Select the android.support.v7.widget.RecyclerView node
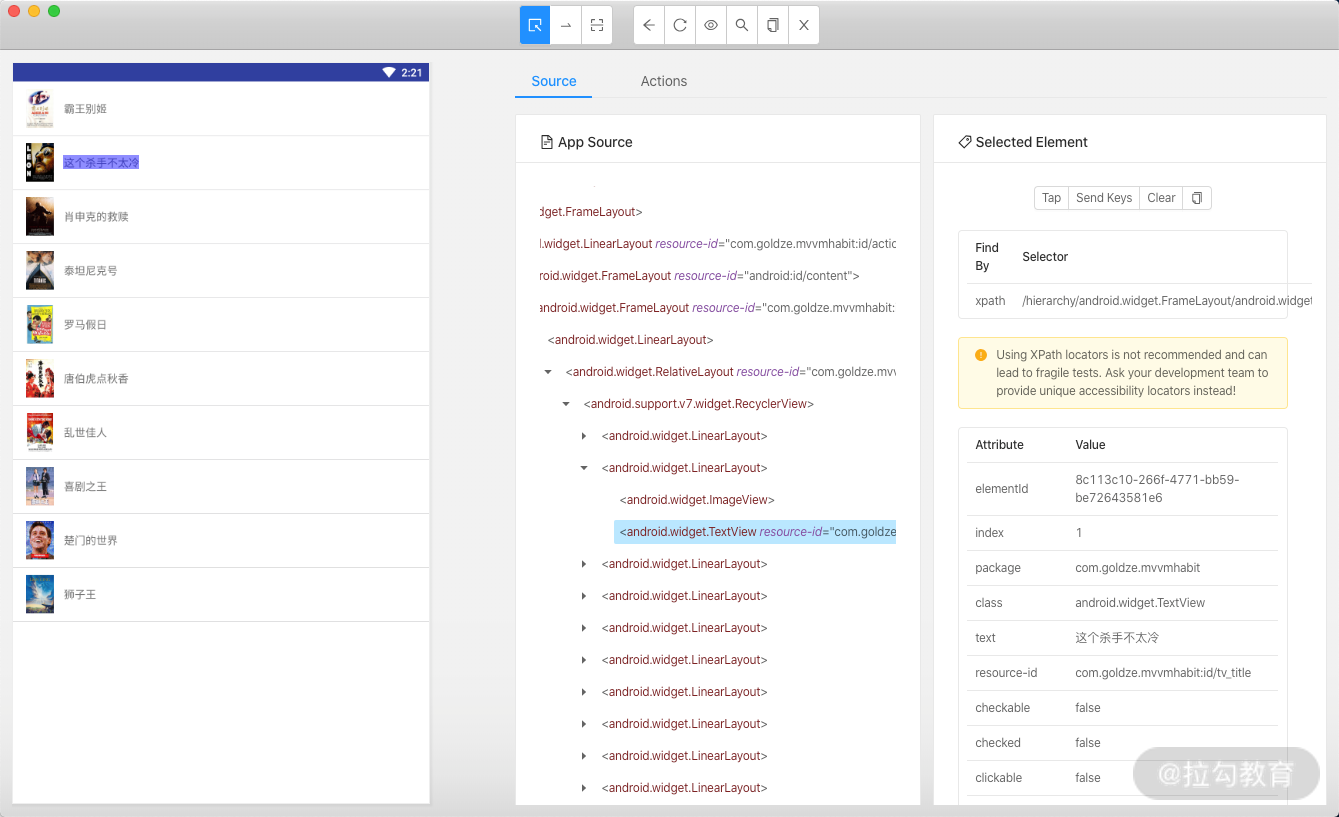This screenshot has width=1339, height=817. click(x=699, y=404)
